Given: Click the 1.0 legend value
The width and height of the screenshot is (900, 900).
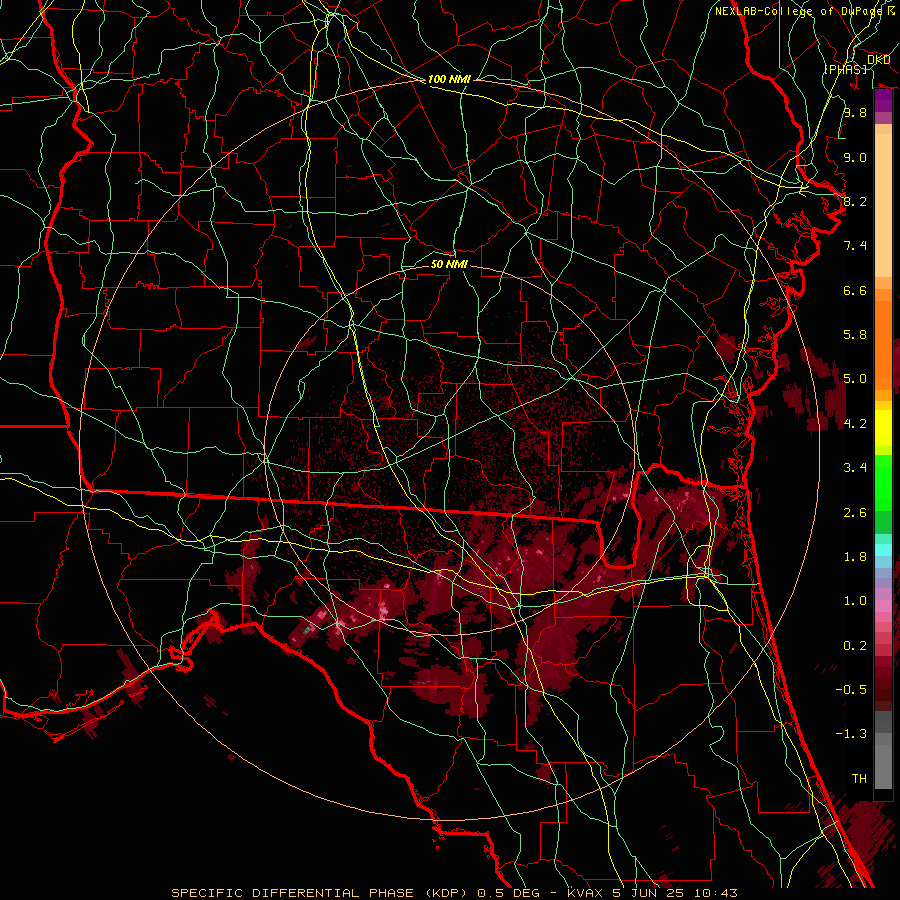Looking at the screenshot, I should (855, 601).
